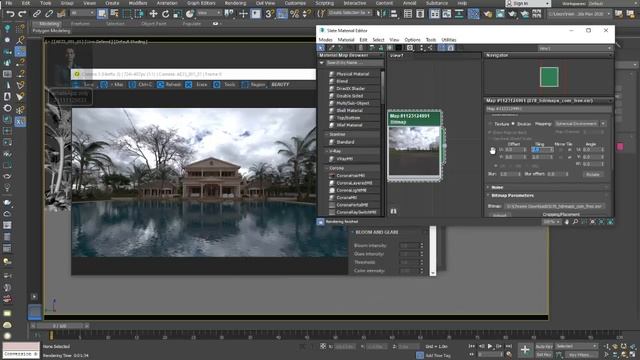Click the Redo arrow in the main toolbar

pos(22,14)
